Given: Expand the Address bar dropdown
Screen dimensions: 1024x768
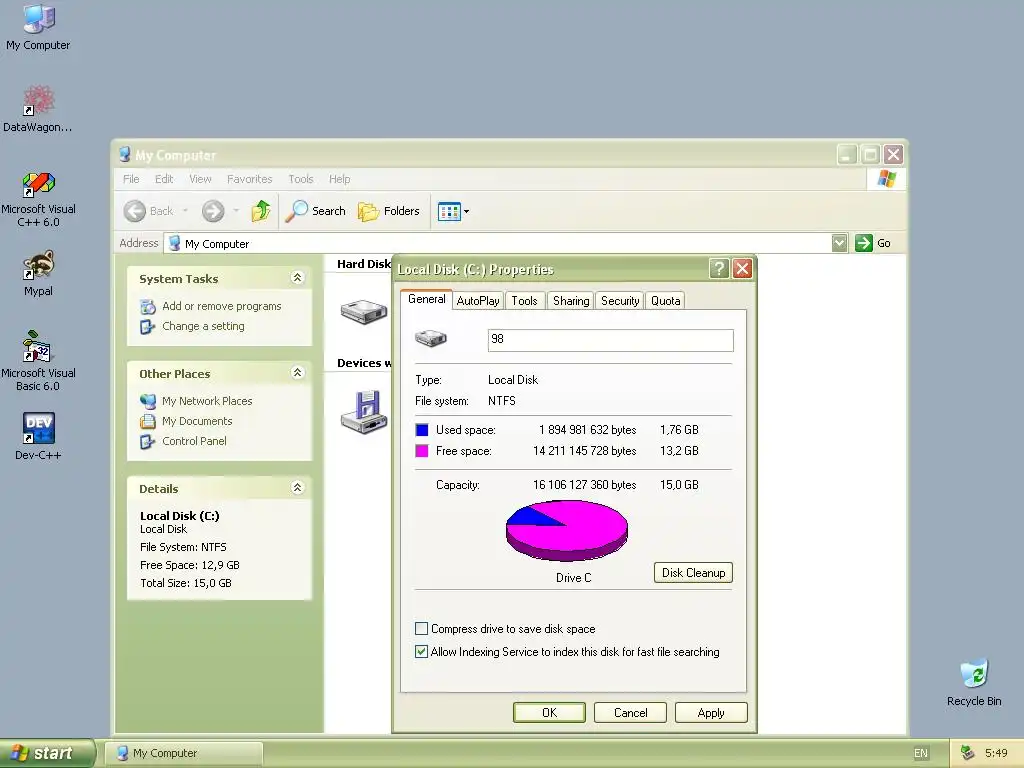Looking at the screenshot, I should point(840,243).
